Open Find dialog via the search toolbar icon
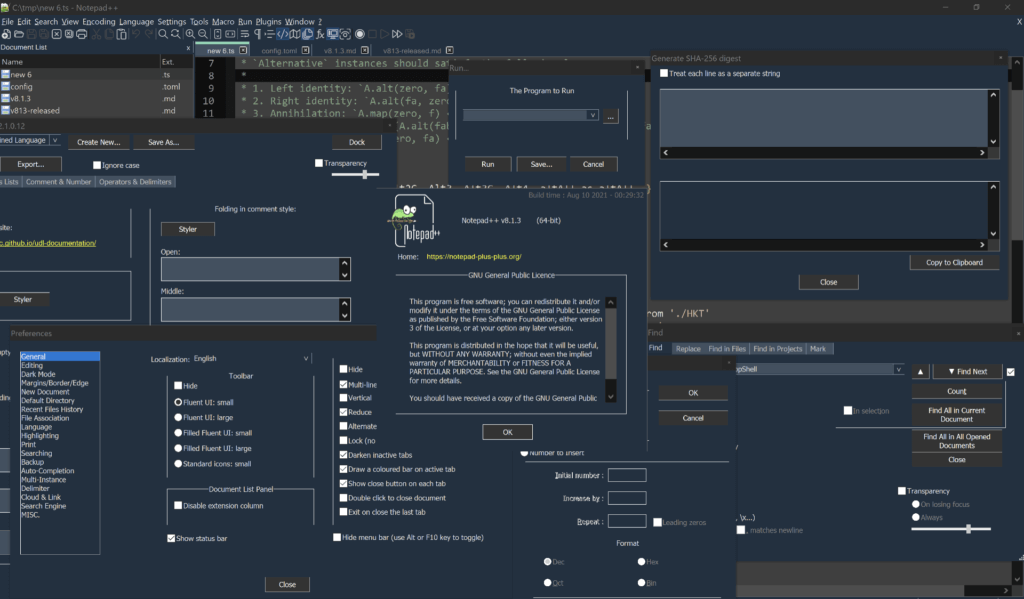The height and width of the screenshot is (599, 1024). (x=162, y=34)
